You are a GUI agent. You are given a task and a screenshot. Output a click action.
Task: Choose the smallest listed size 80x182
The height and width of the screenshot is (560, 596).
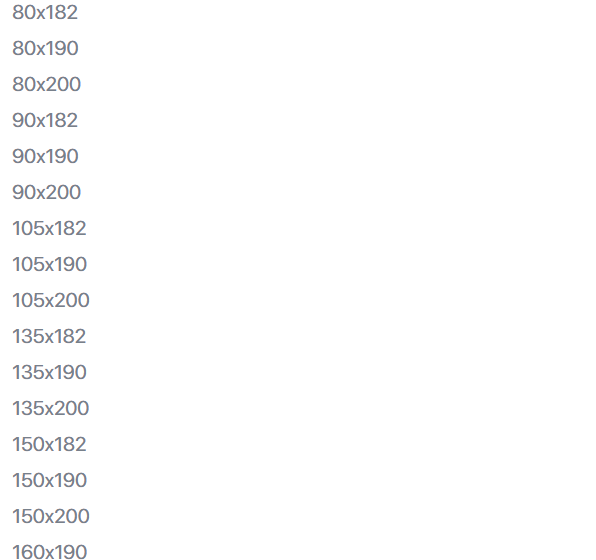point(45,13)
